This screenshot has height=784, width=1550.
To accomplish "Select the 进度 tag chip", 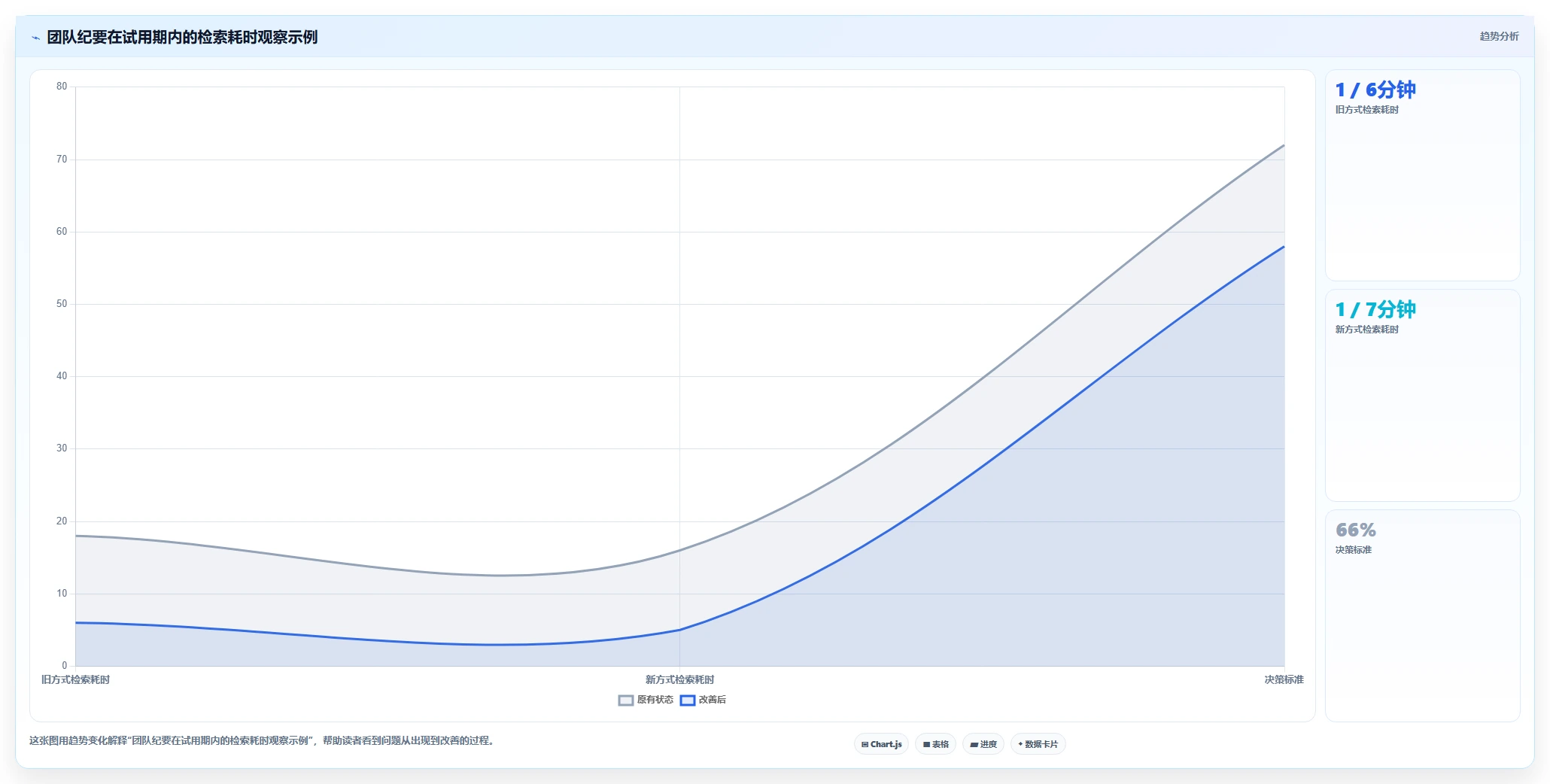I will click(983, 744).
